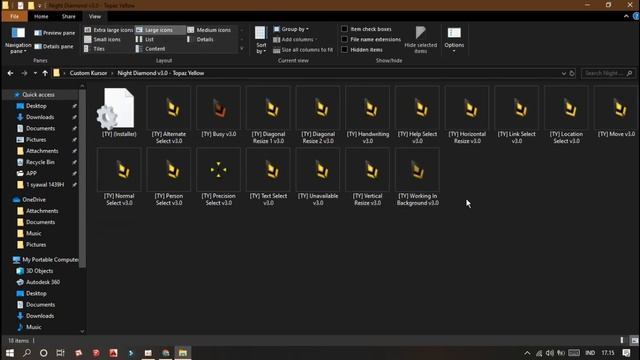Viewport: 640px width, 360px height.
Task: Select the [TY] Person Select v3.0 file
Action: [x=169, y=177]
